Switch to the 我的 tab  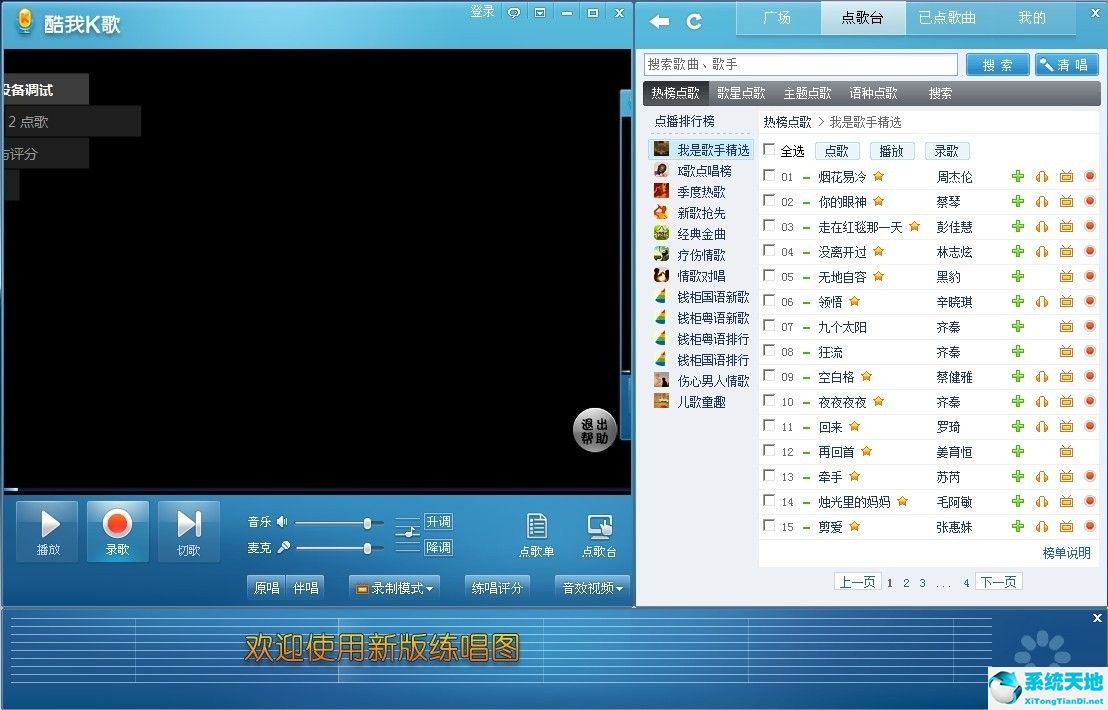[x=1032, y=18]
